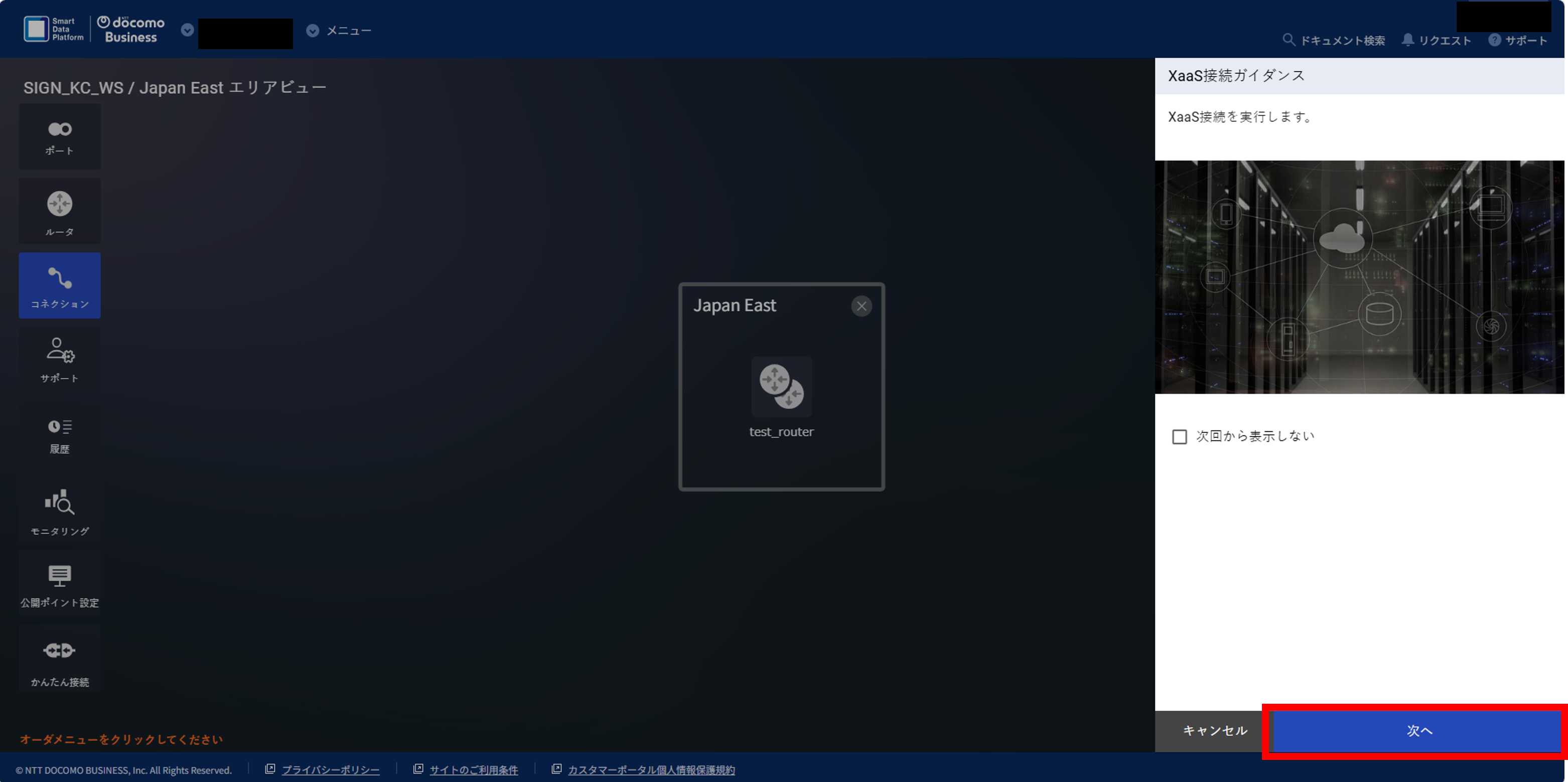Open カスタマーポータル個人情報保護規約 link
1568x782 pixels.
[x=651, y=770]
